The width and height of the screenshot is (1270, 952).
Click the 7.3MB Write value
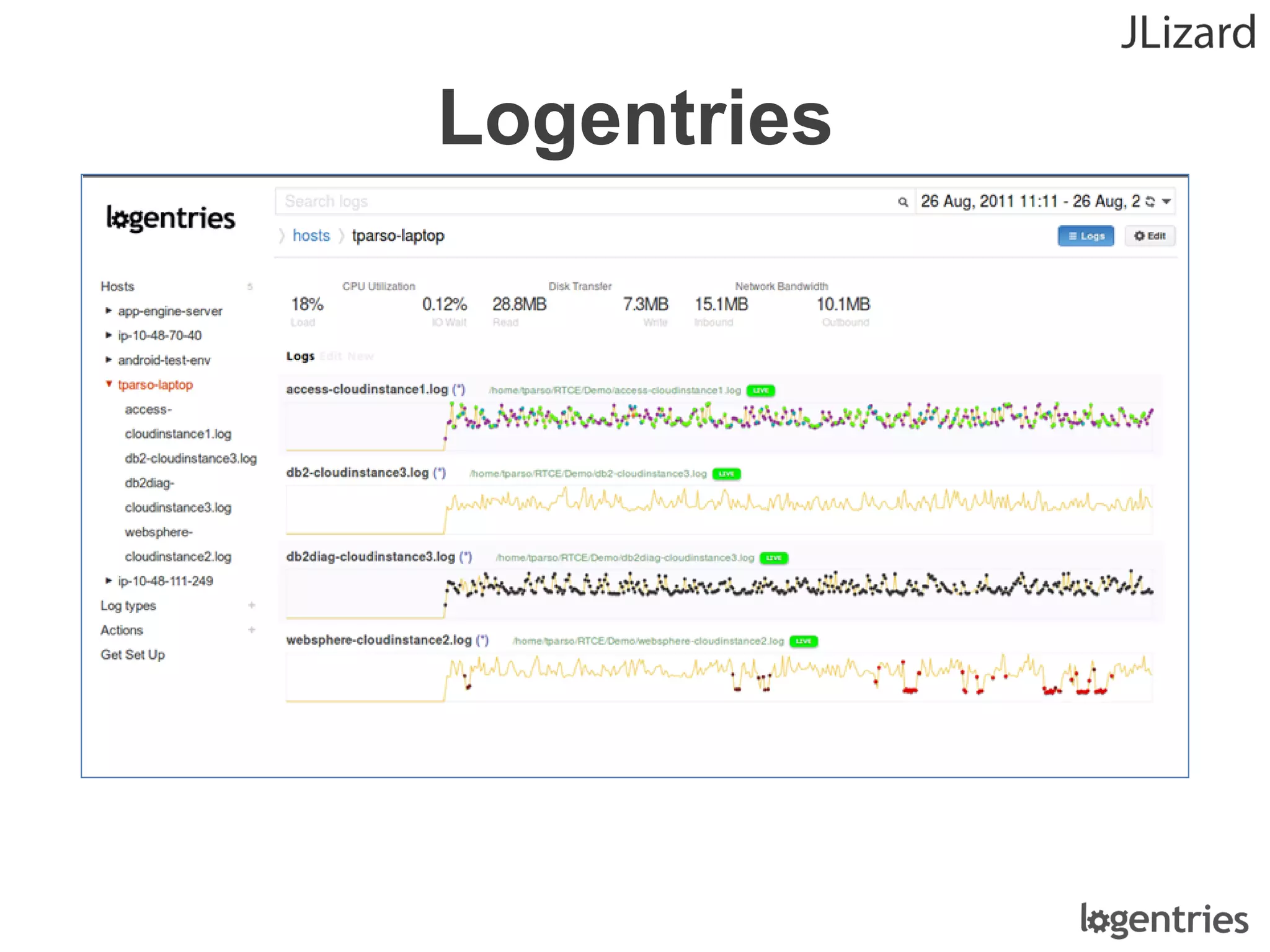[x=646, y=304]
